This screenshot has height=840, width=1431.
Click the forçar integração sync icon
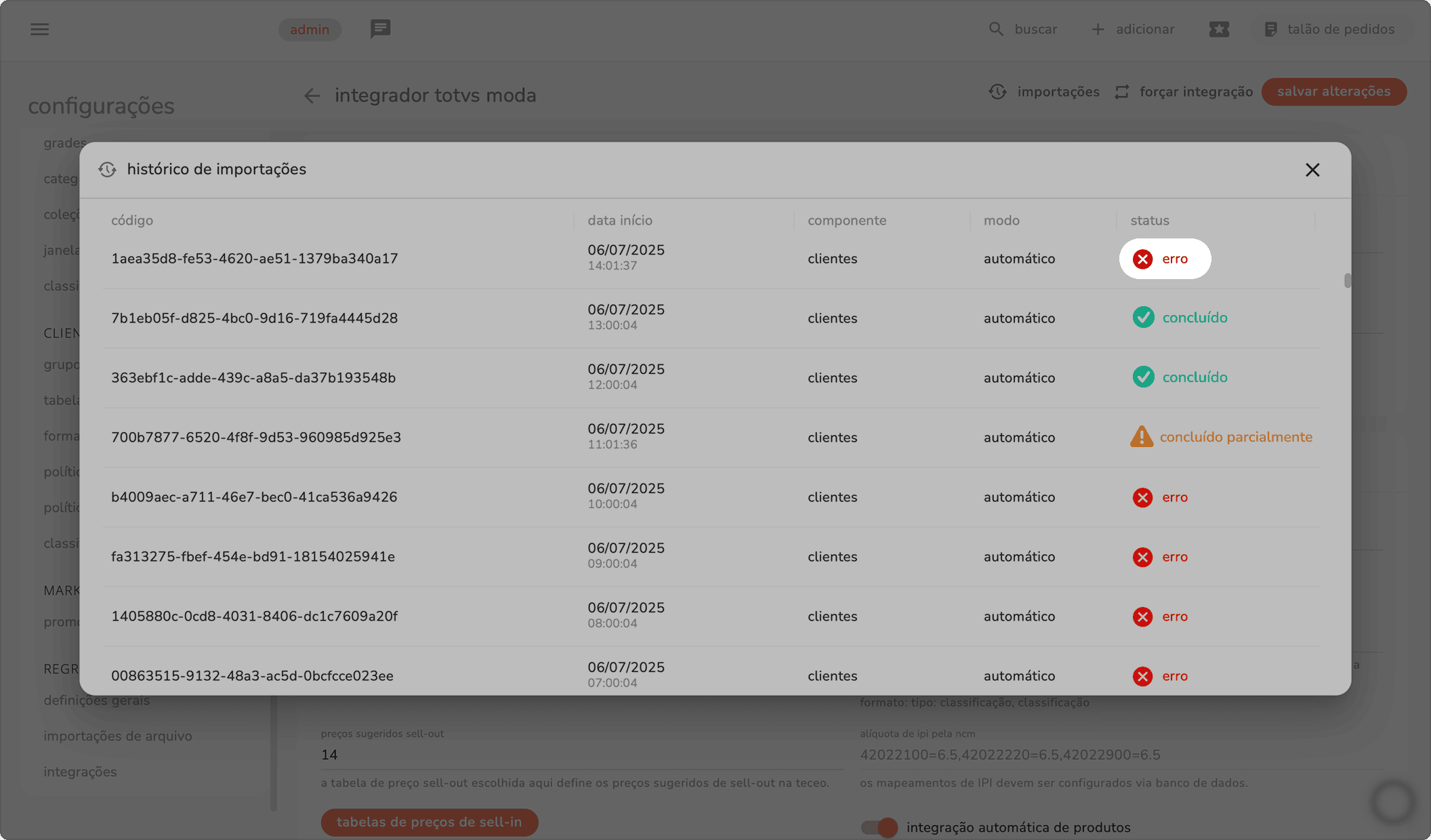coord(1122,91)
